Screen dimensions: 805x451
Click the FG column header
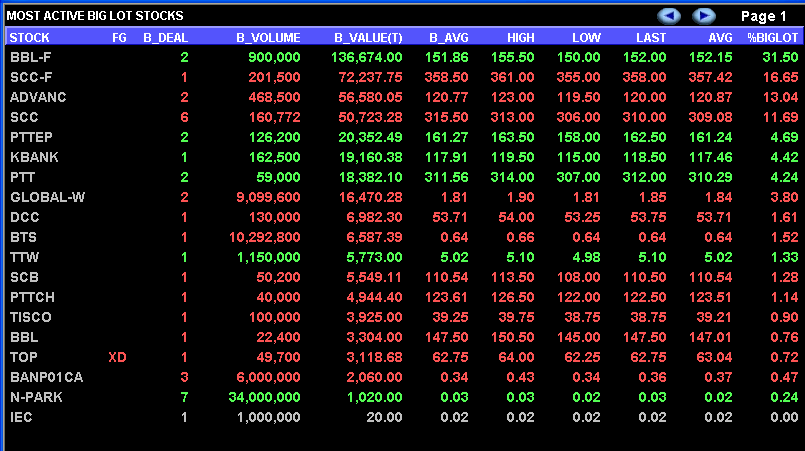(x=119, y=37)
